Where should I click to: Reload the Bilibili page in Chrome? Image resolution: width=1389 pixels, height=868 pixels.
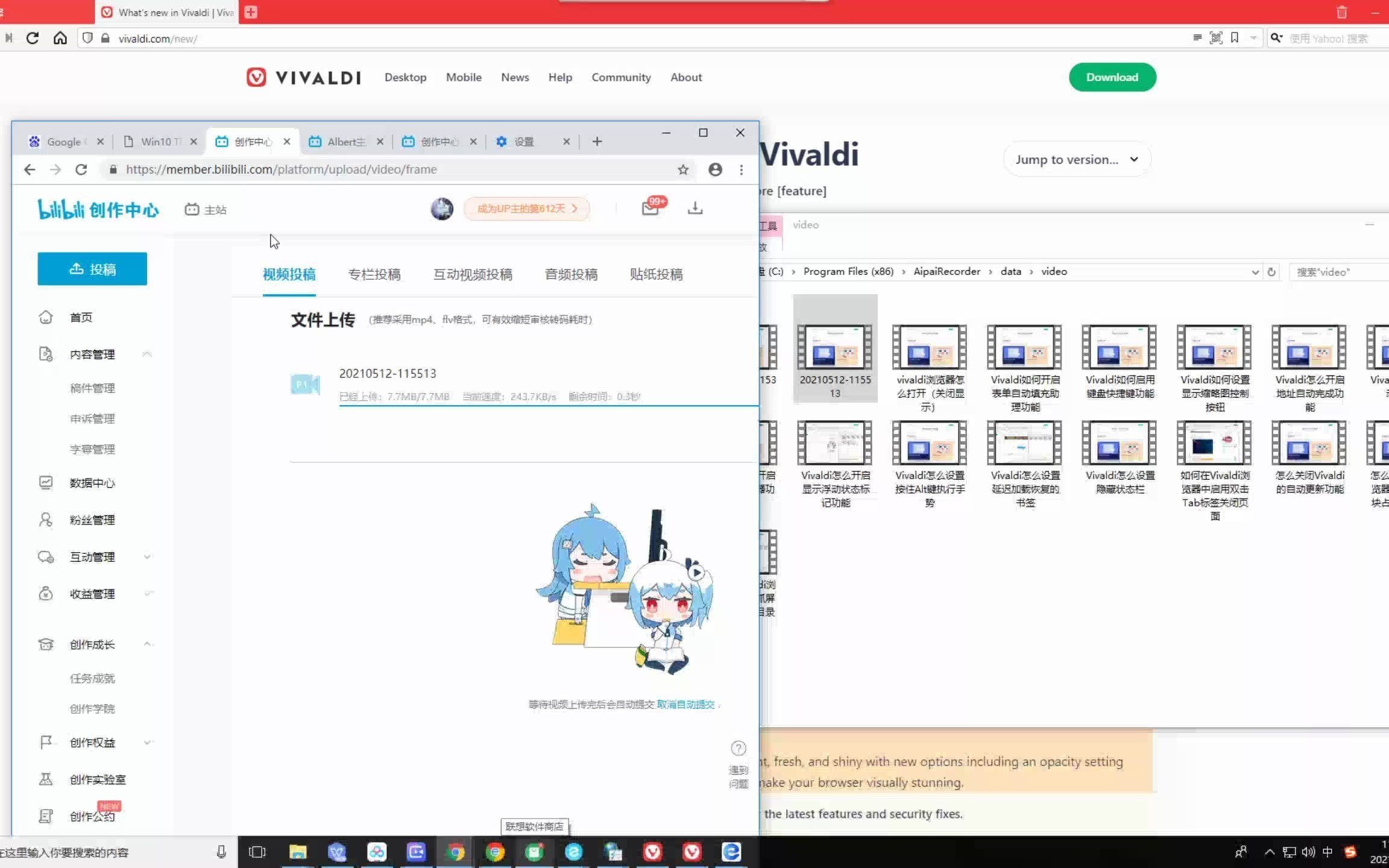[81, 170]
